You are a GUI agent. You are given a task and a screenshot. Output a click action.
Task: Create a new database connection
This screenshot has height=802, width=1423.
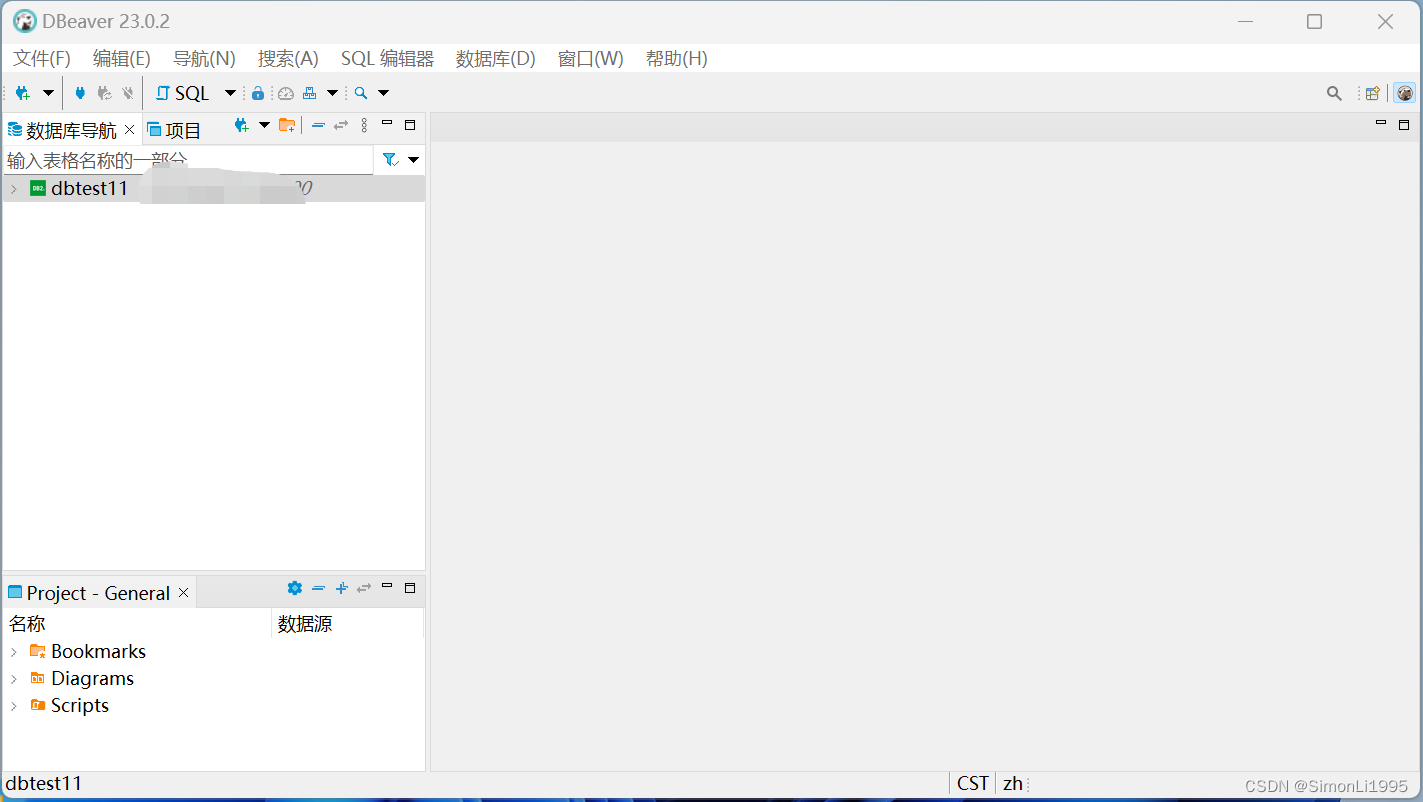(20, 92)
